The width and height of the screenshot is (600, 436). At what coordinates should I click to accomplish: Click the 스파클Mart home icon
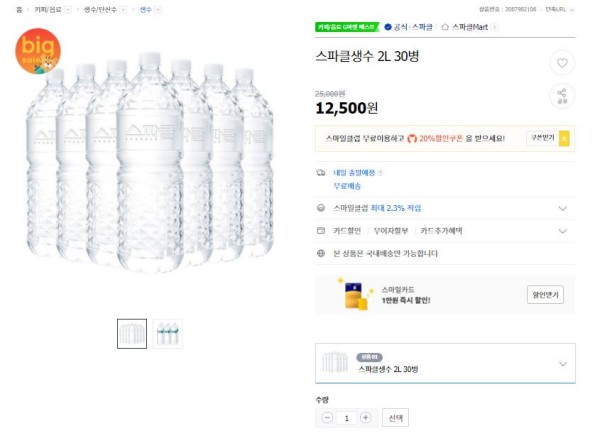(x=445, y=27)
